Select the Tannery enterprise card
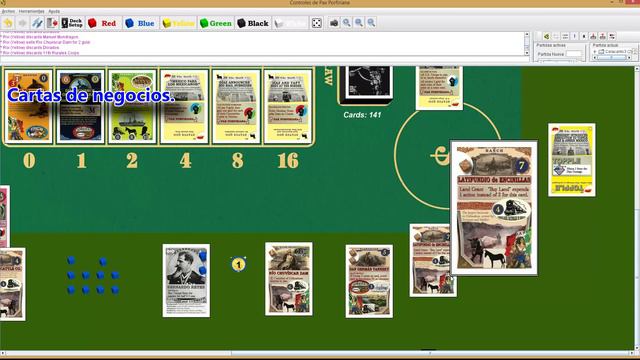Viewport: 640px width, 360px height. pyautogui.click(x=369, y=281)
